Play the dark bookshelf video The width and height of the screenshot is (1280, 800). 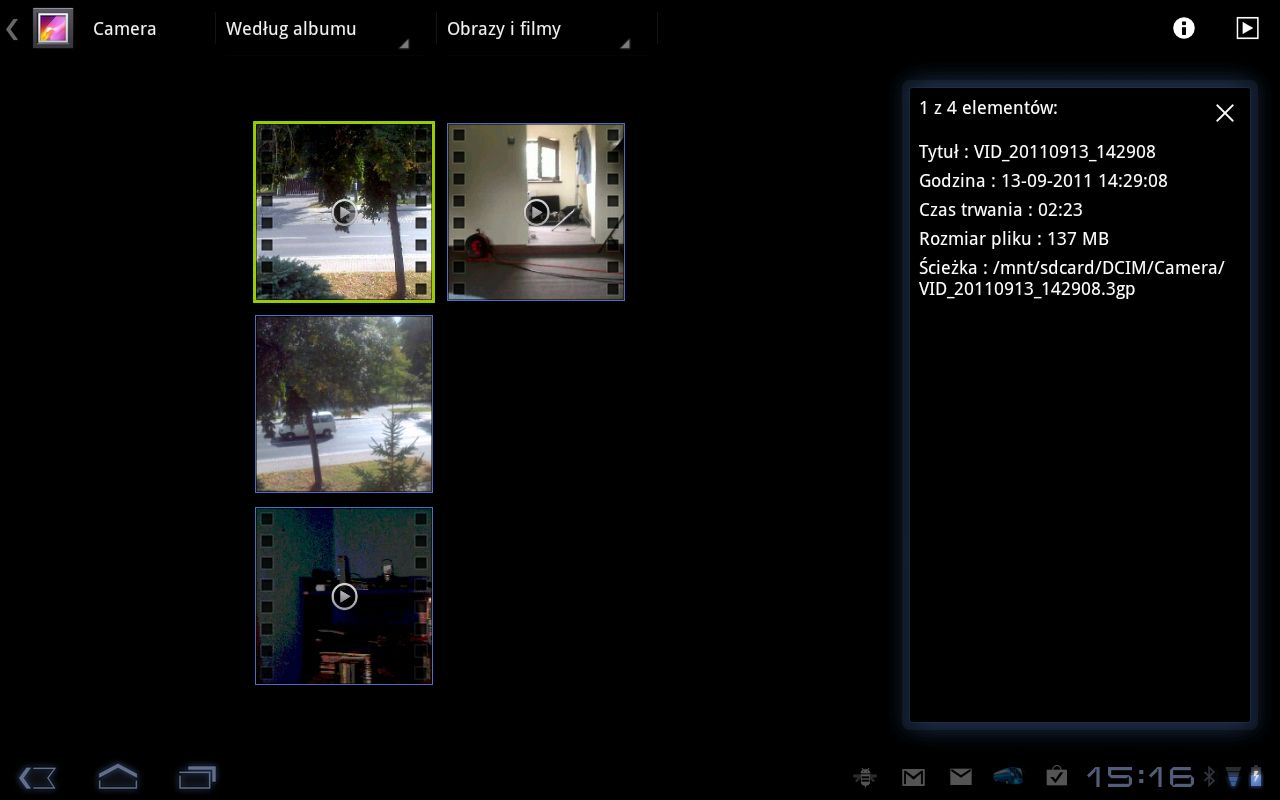click(344, 596)
